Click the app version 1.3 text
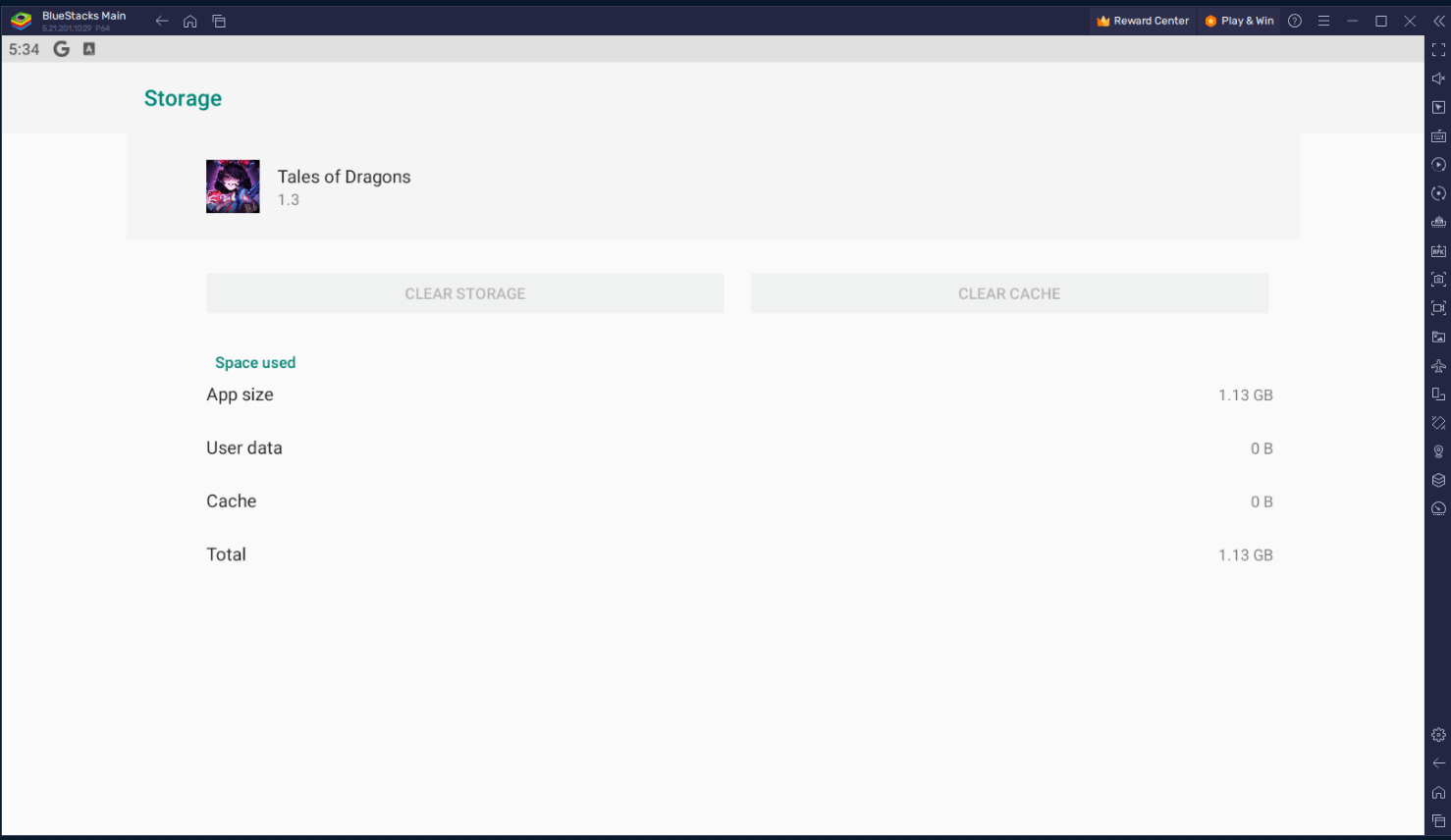This screenshot has height=840, width=1451. click(288, 200)
